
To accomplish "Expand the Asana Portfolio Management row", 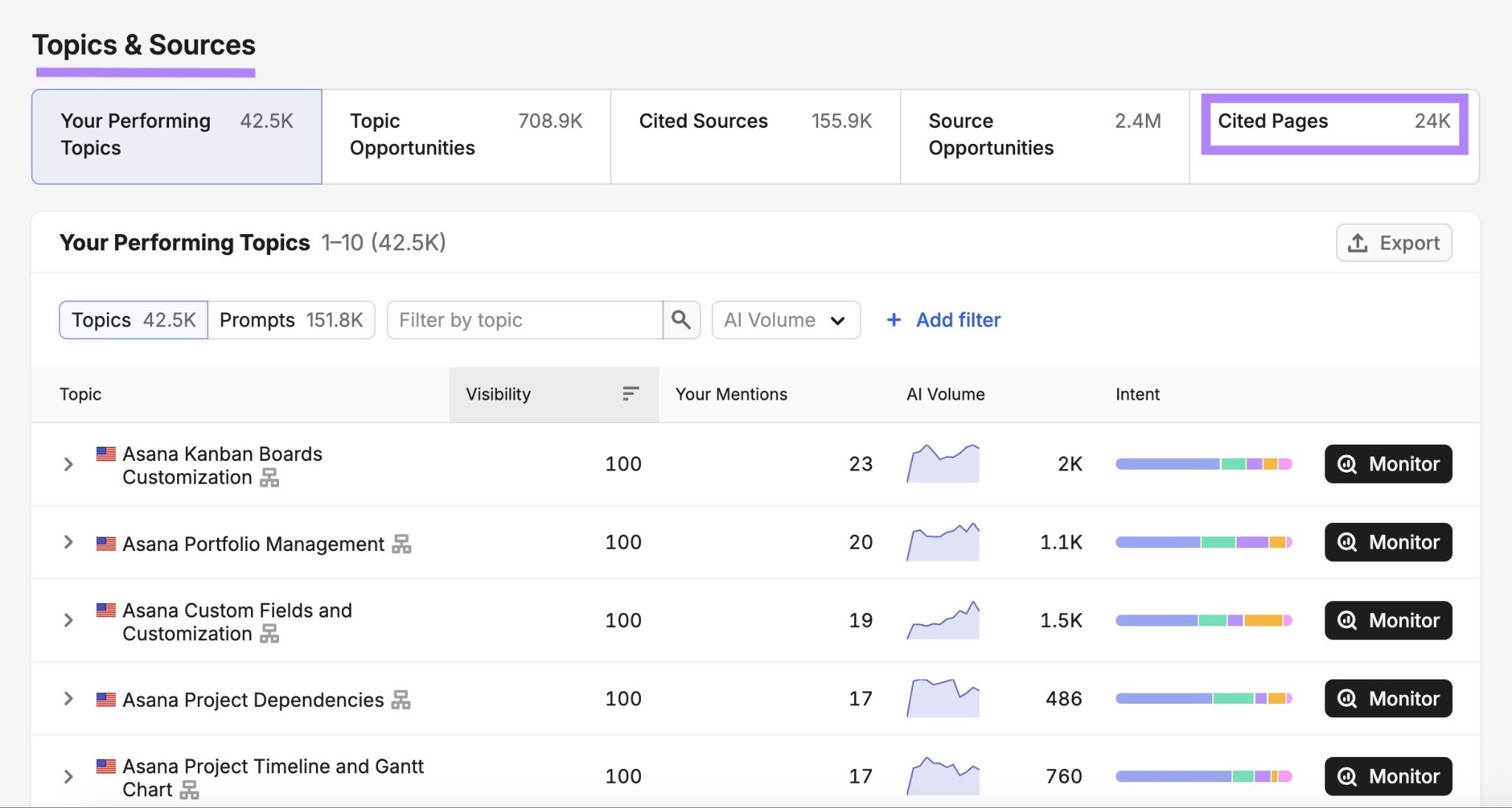I will (x=69, y=542).
